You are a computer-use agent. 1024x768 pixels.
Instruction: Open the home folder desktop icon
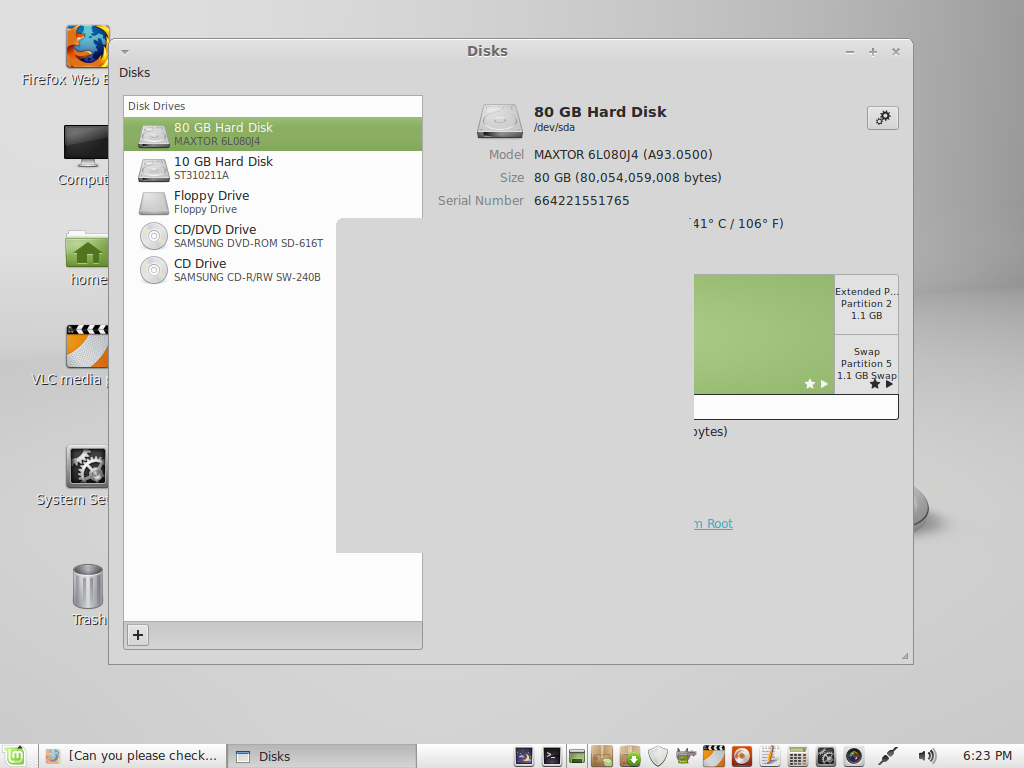(x=87, y=248)
